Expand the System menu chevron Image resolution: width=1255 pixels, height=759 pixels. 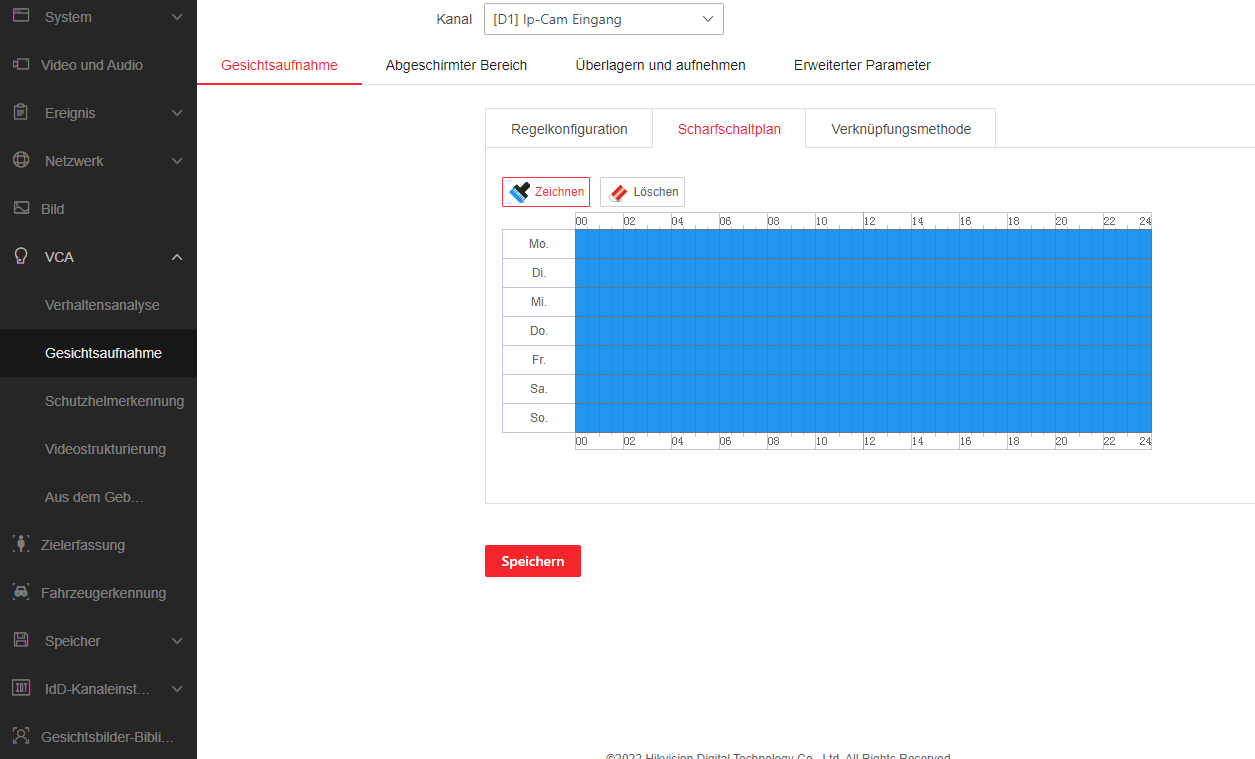point(177,17)
